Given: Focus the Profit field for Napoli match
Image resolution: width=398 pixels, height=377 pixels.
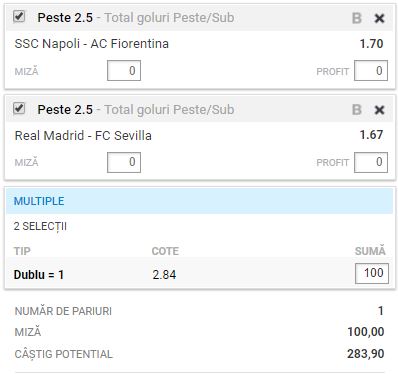Looking at the screenshot, I should 371,71.
